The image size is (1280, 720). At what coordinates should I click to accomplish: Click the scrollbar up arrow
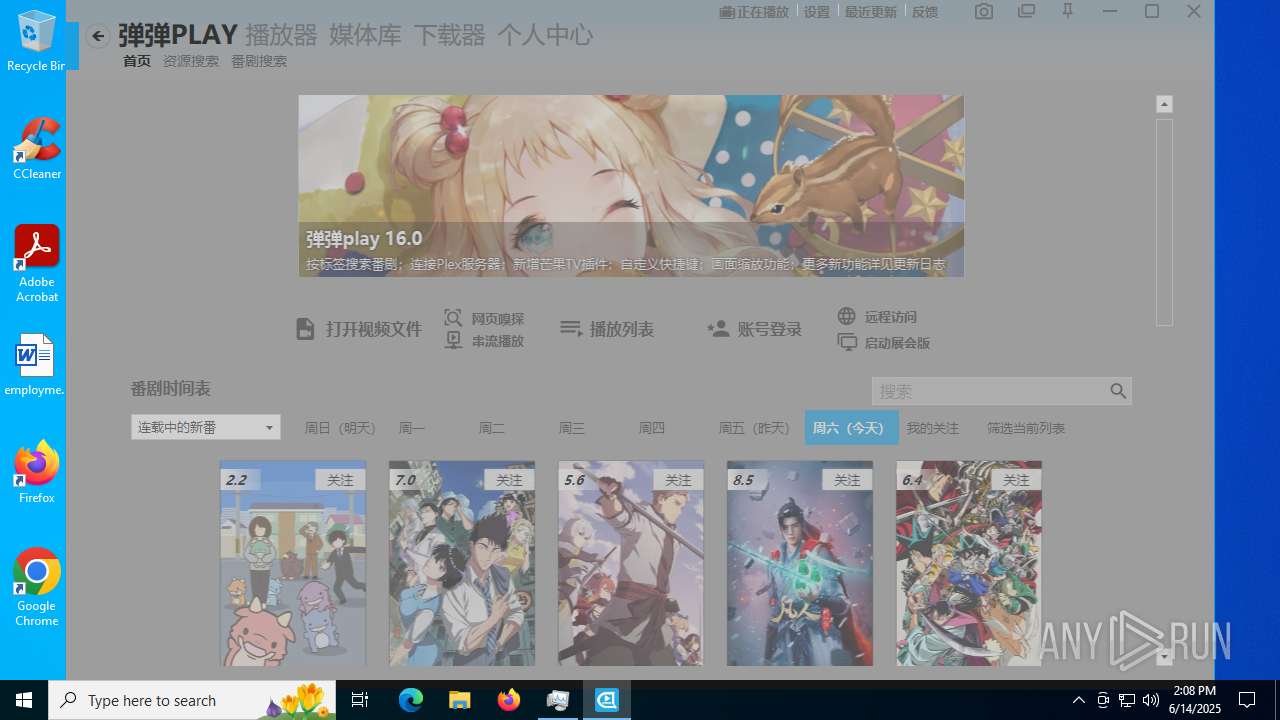[x=1164, y=104]
